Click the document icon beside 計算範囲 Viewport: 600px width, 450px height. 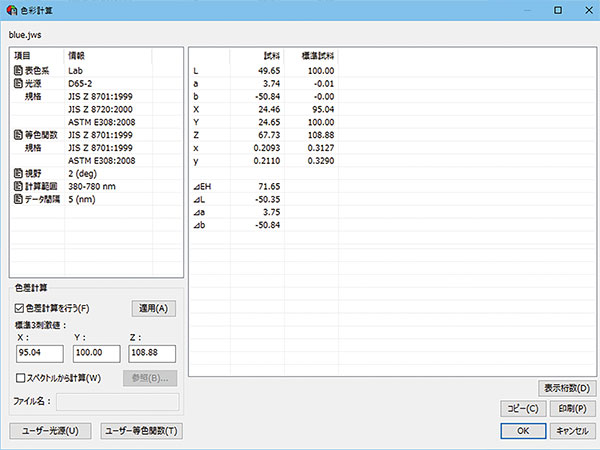point(18,186)
